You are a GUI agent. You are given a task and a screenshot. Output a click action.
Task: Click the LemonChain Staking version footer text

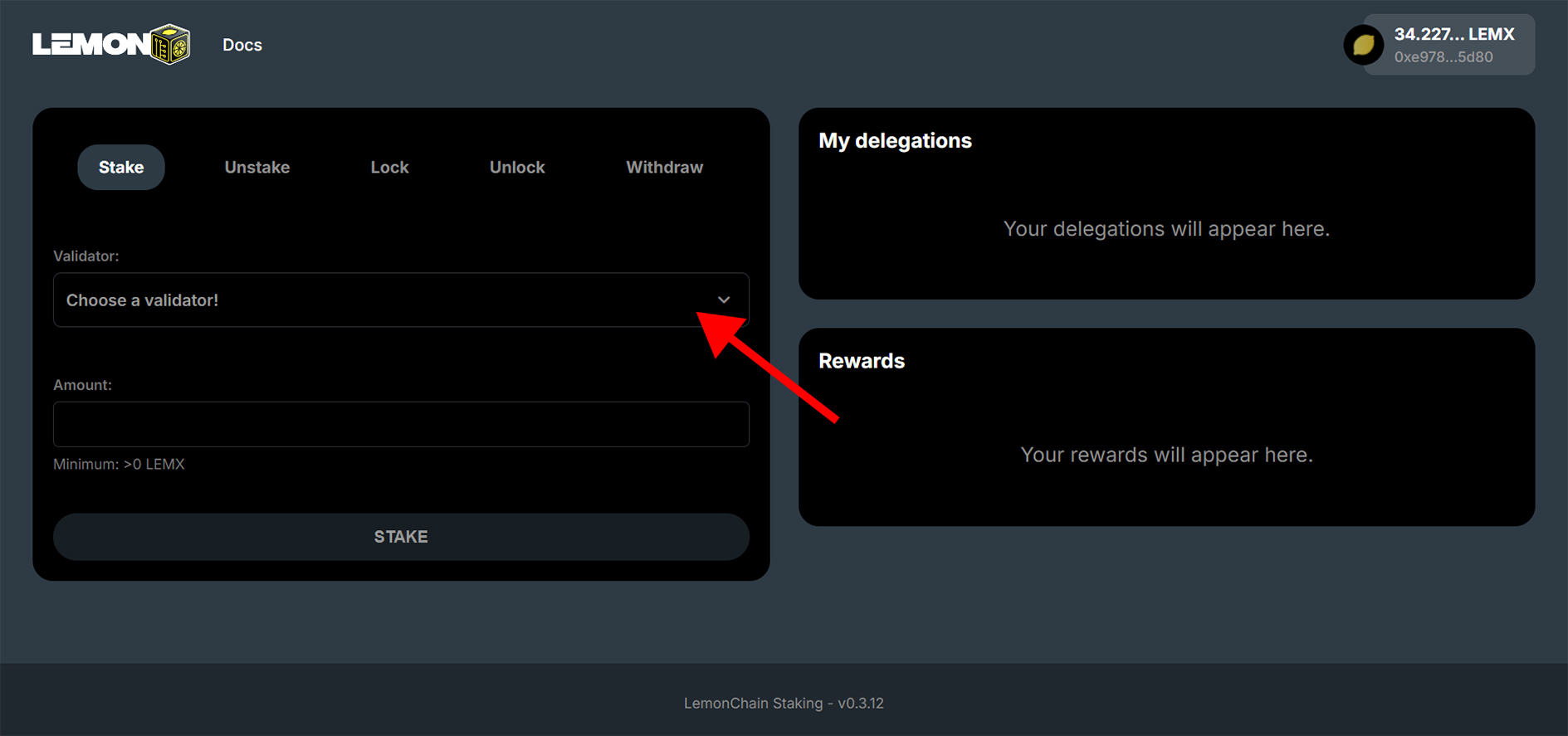tap(783, 703)
